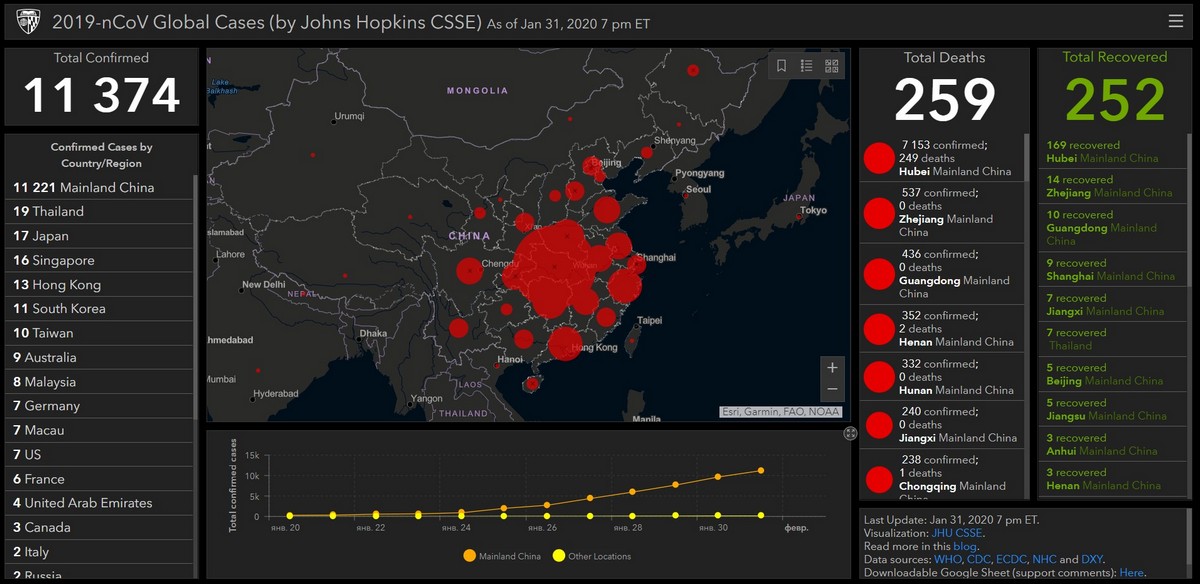Open the blog link in the info panel

tap(965, 546)
